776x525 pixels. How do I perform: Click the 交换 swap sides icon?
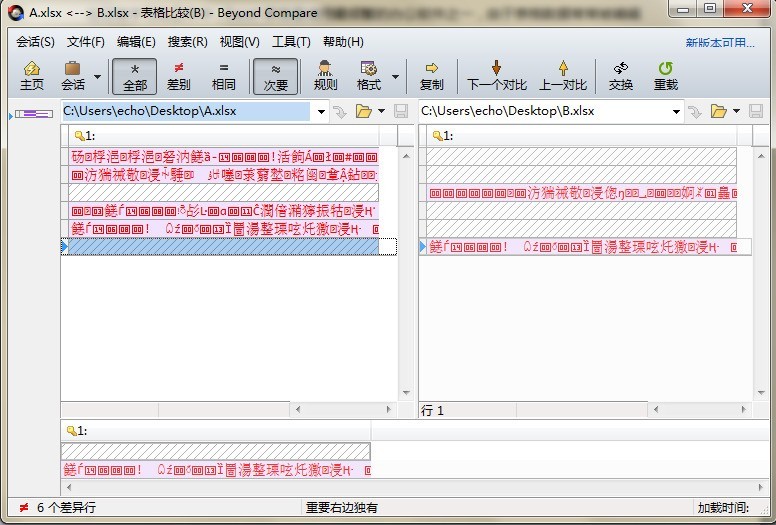(x=621, y=76)
